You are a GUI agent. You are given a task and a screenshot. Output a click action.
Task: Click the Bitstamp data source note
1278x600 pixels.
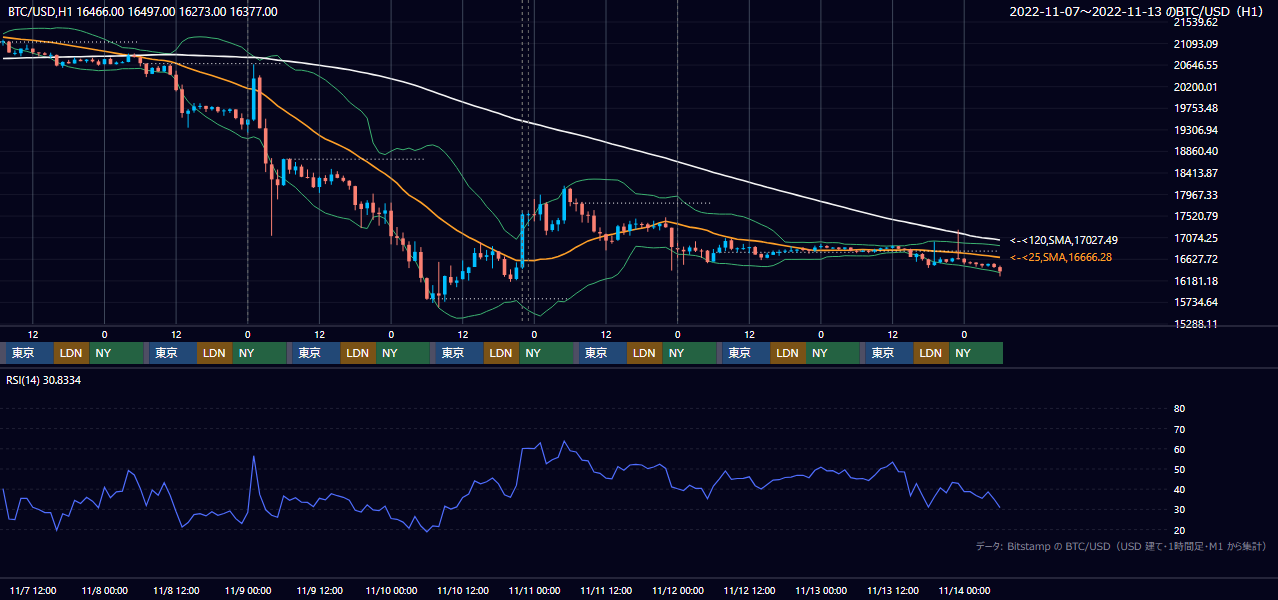[1121, 546]
